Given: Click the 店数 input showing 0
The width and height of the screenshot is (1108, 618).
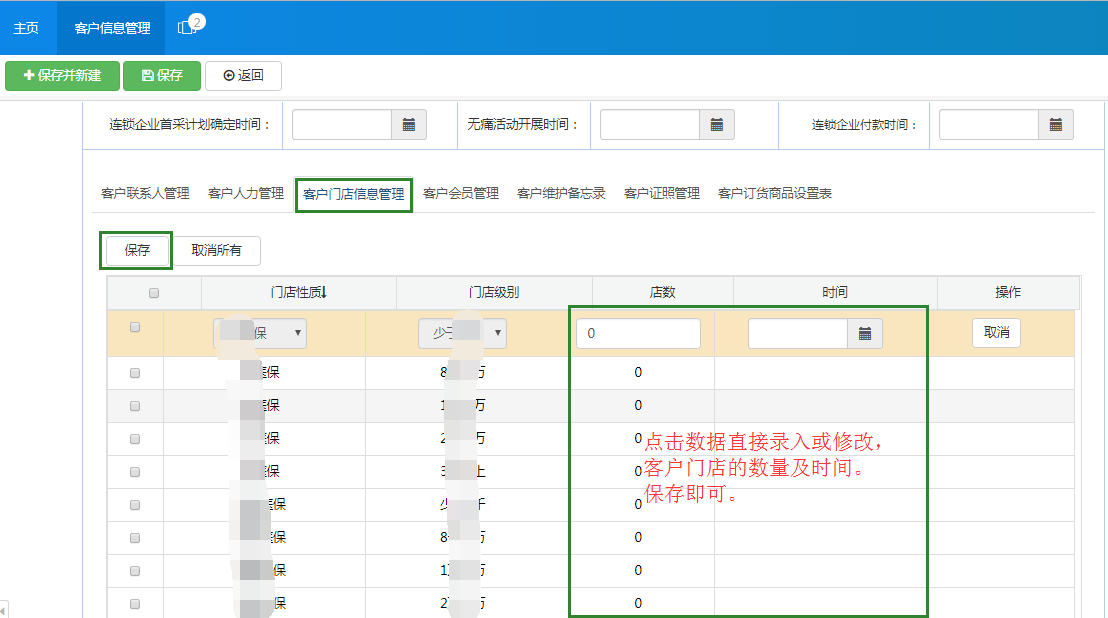Looking at the screenshot, I should click(x=638, y=332).
